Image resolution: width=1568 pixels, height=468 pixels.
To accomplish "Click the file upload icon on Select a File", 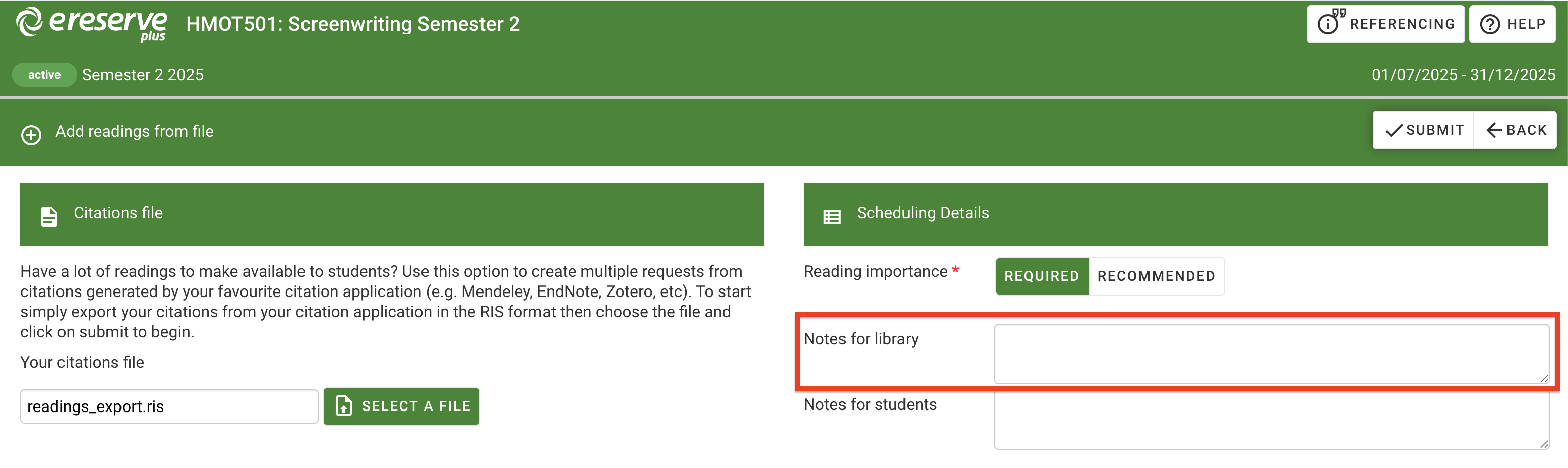I will [x=344, y=406].
